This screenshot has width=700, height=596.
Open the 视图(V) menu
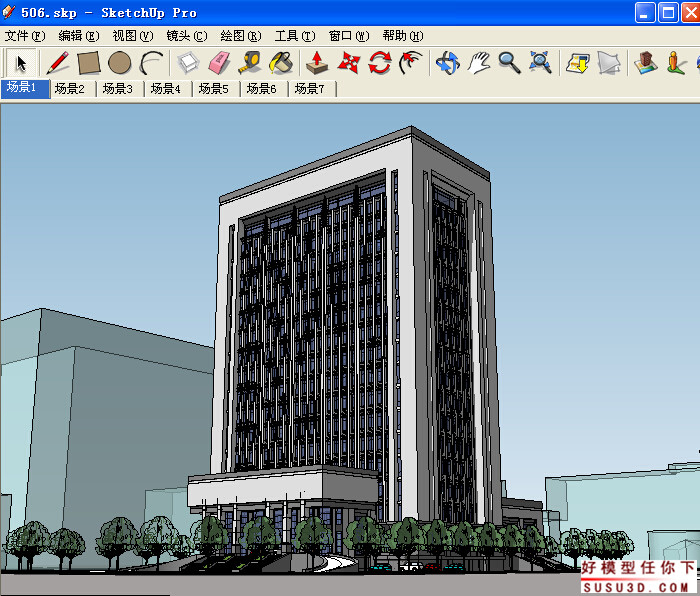pos(133,36)
